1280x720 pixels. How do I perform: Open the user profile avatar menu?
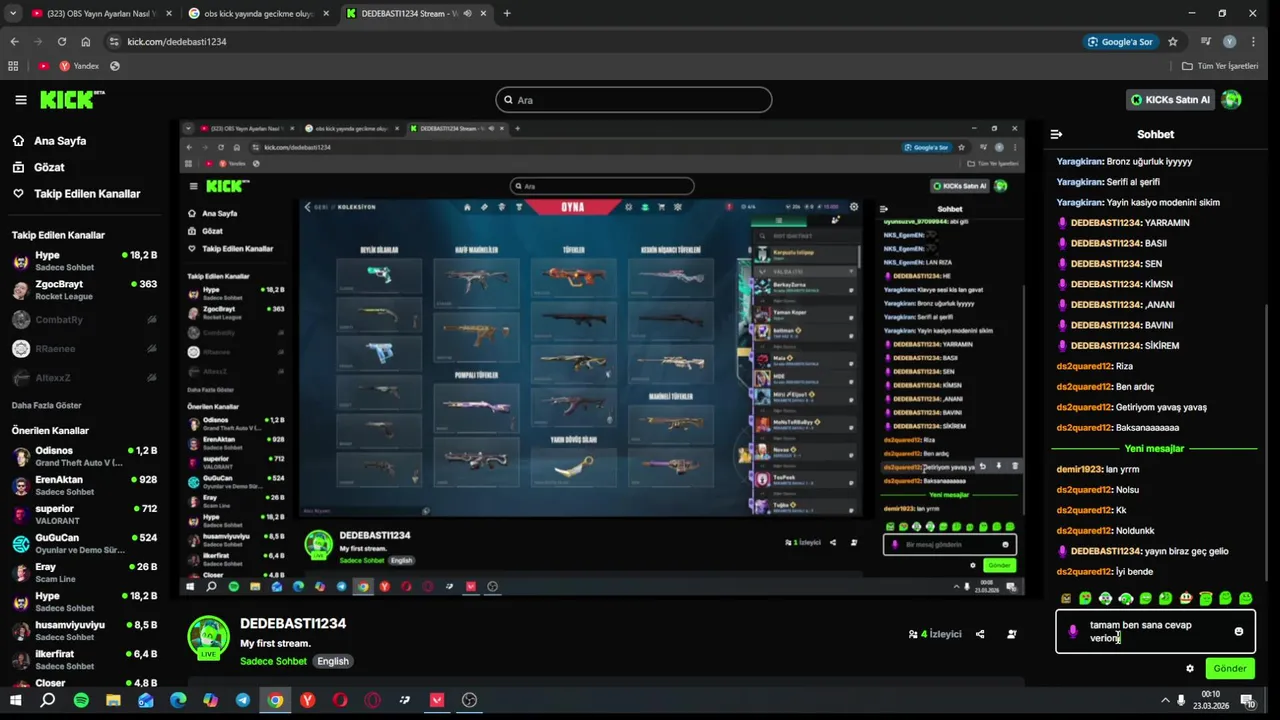point(1232,99)
